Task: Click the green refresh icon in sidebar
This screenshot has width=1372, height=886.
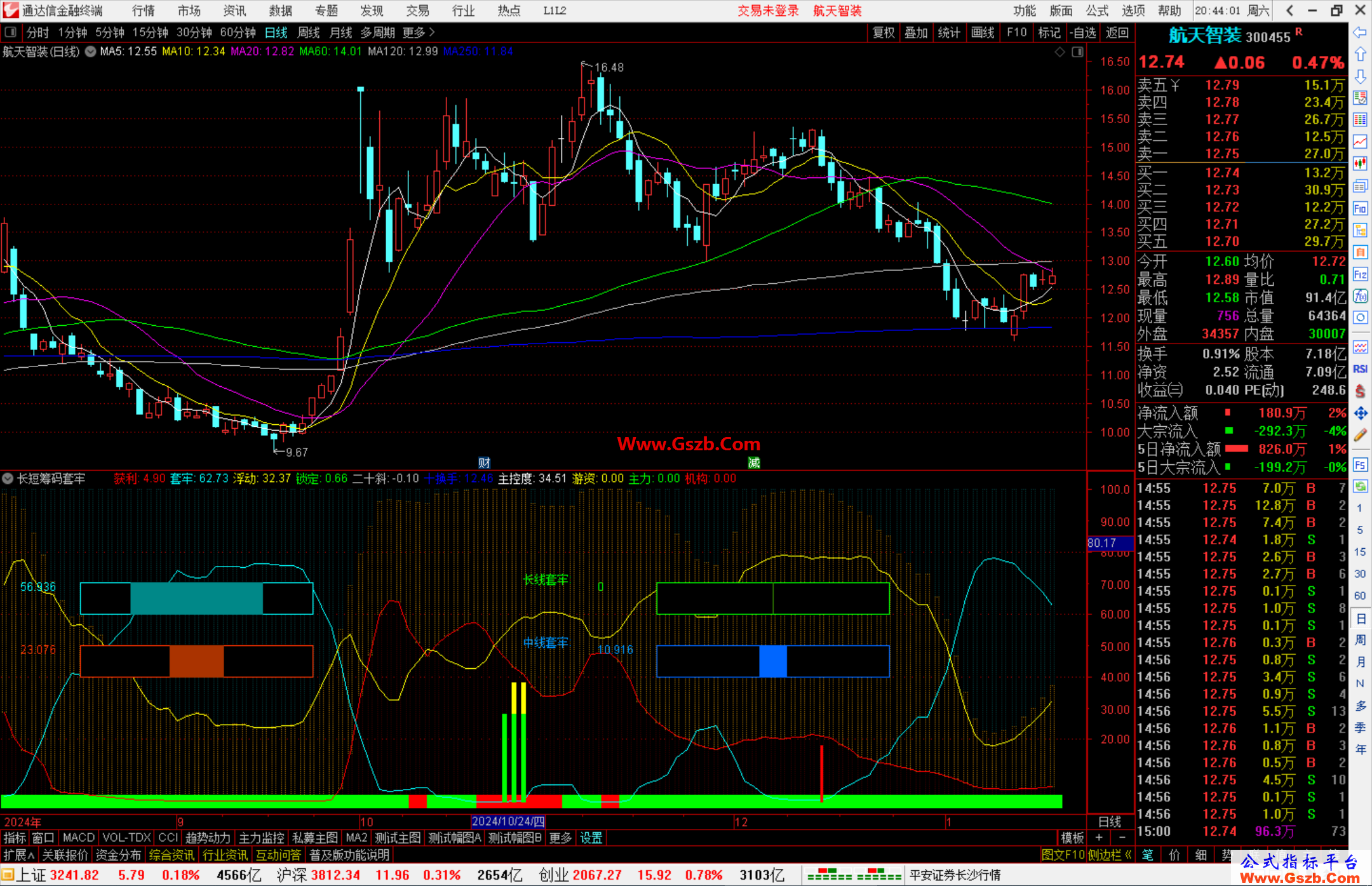Action: (1360, 487)
